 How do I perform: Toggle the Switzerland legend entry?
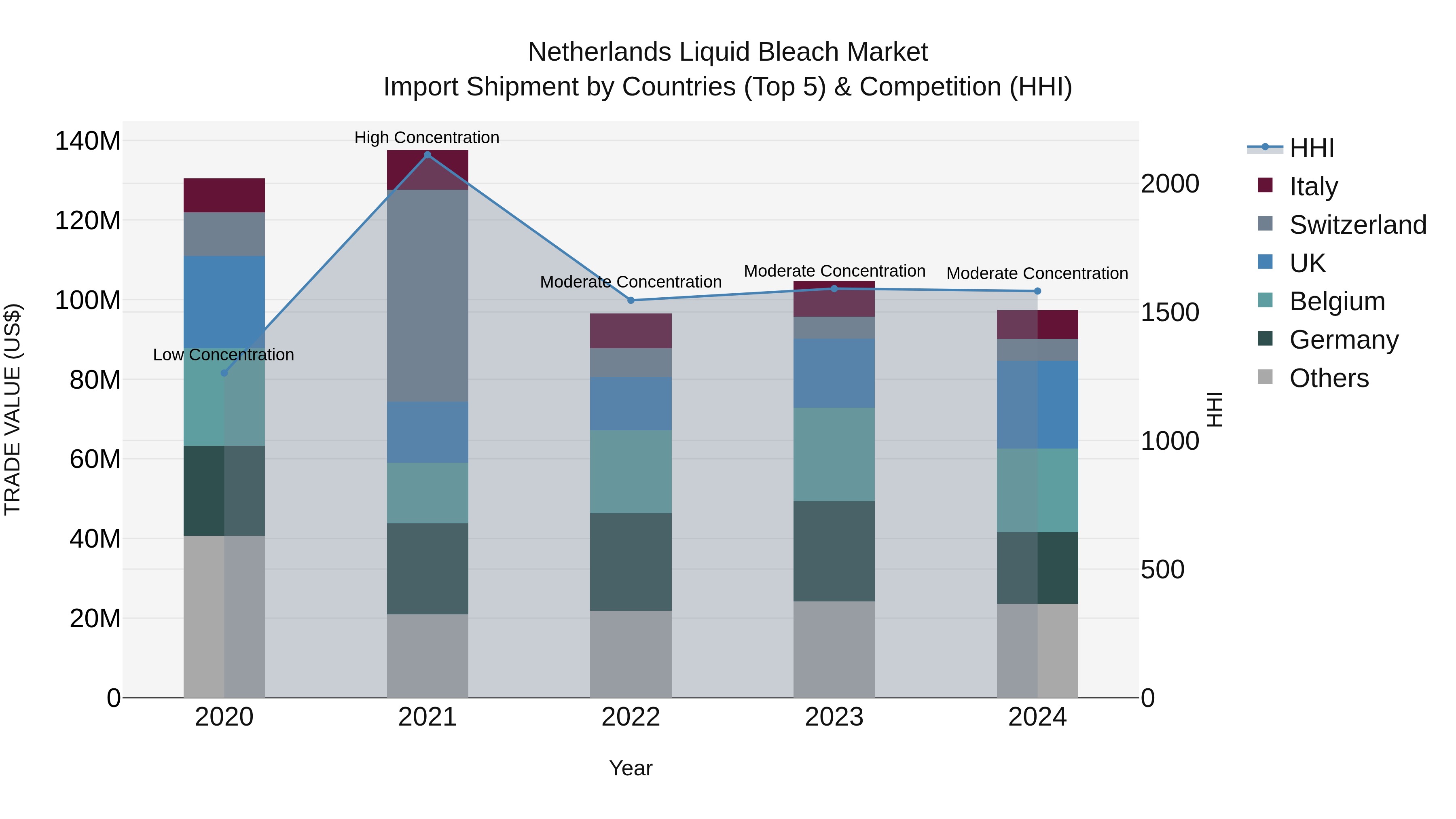pyautogui.click(x=1342, y=224)
